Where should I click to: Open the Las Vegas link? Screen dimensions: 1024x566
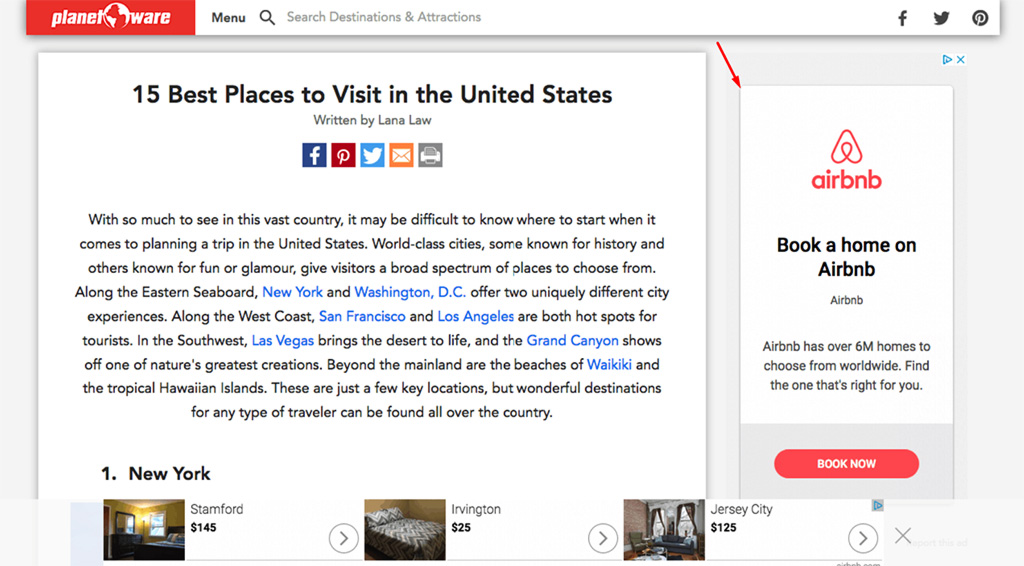tap(282, 340)
